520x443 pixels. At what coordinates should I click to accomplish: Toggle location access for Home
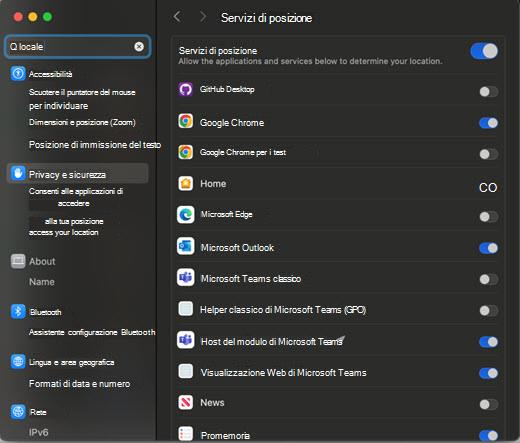pyautogui.click(x=488, y=187)
